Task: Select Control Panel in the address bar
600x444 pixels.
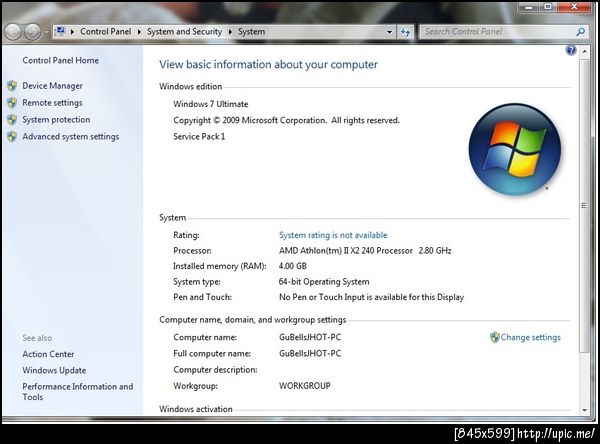Action: [105, 31]
